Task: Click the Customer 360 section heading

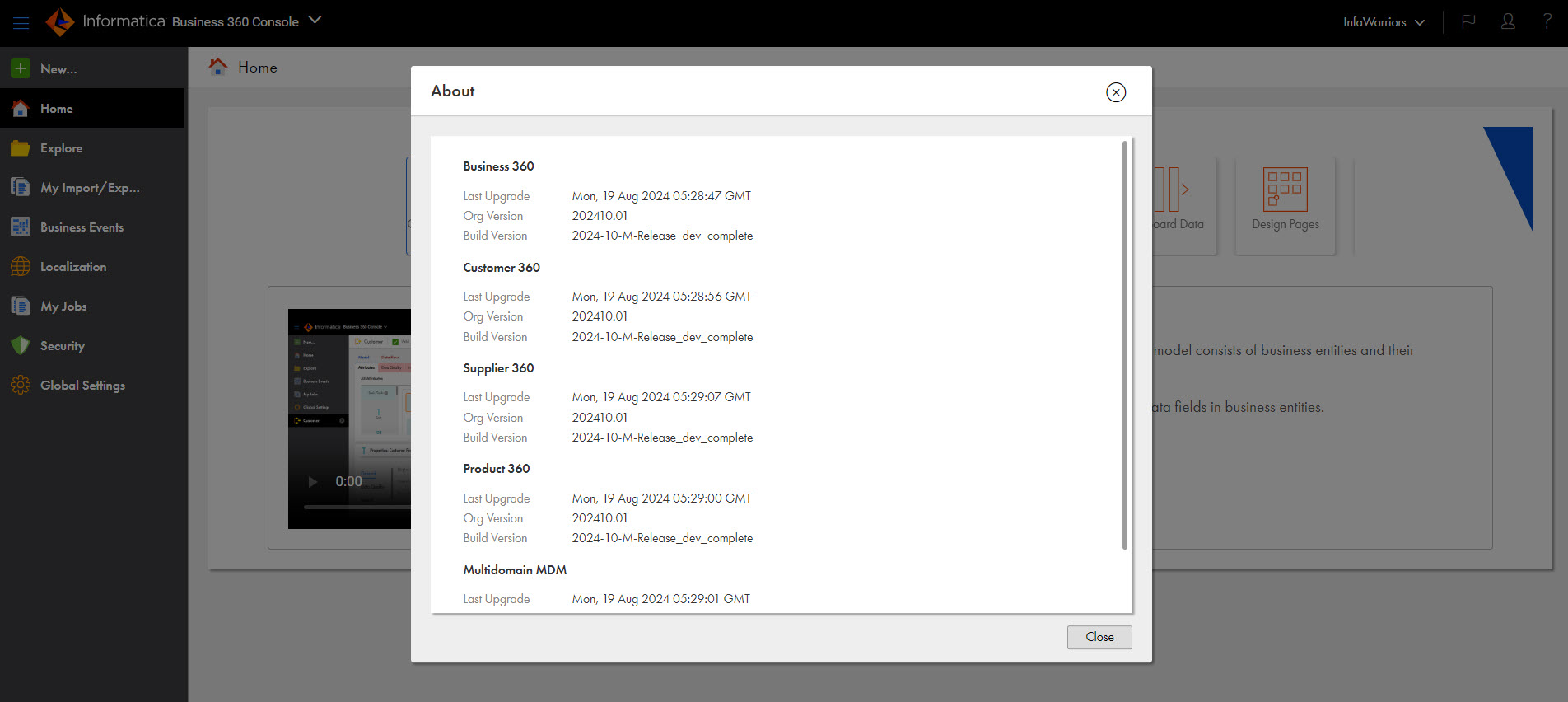Action: coord(502,268)
